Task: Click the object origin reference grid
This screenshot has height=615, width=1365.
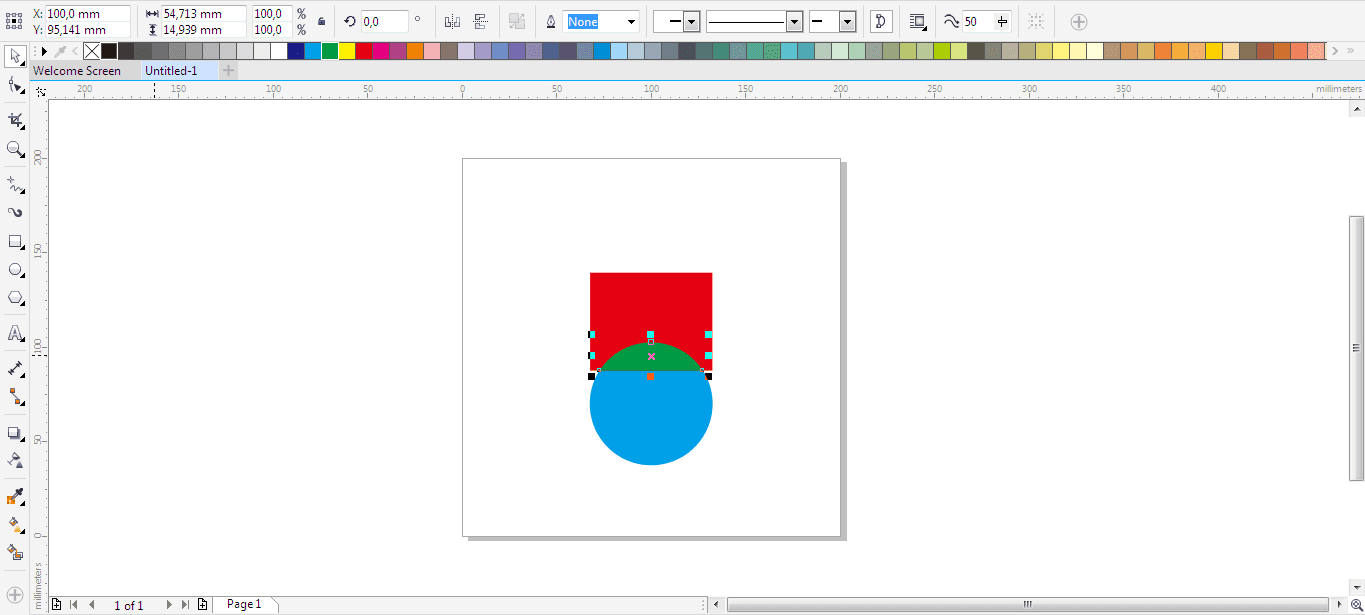Action: tap(15, 21)
